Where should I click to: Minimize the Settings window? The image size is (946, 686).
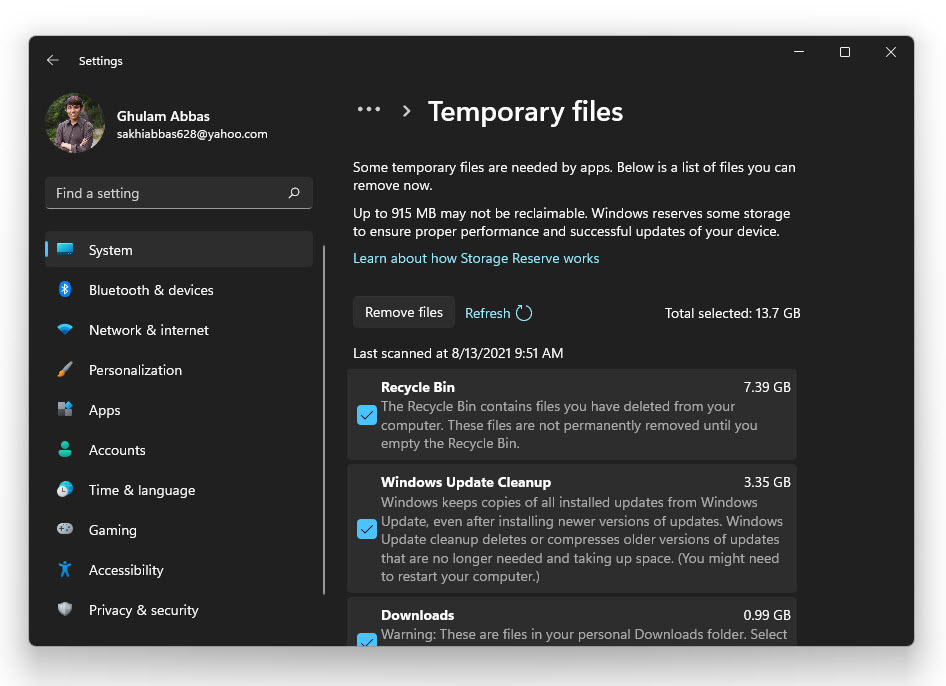(x=799, y=52)
